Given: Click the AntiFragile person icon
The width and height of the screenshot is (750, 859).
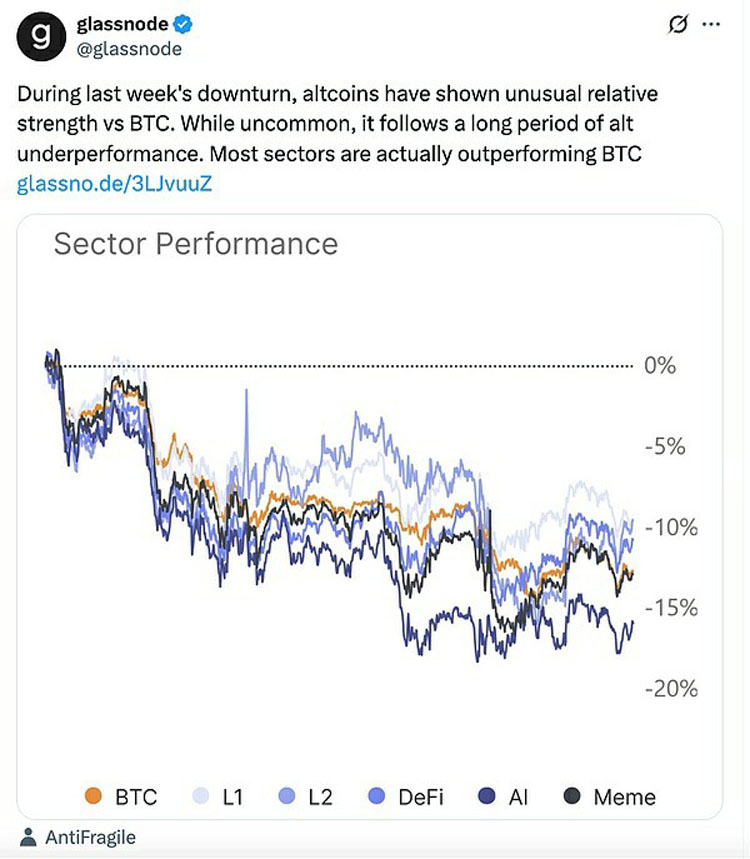Looking at the screenshot, I should tap(28, 837).
